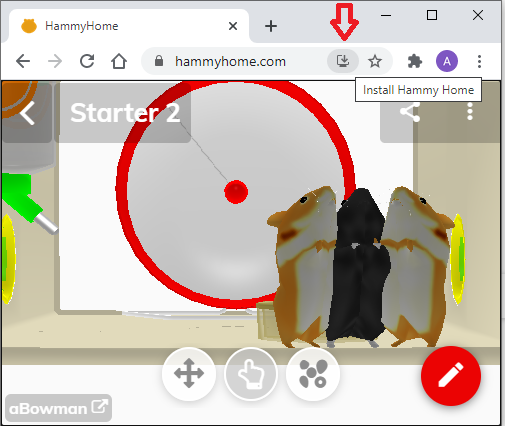Click the Install Hammy Home icon in address bar

(x=343, y=61)
